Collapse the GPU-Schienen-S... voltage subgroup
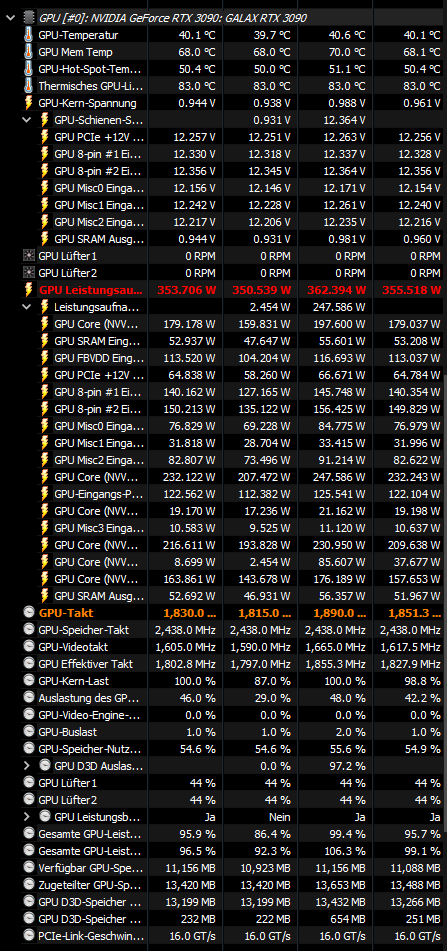This screenshot has height=951, width=447. [26, 119]
